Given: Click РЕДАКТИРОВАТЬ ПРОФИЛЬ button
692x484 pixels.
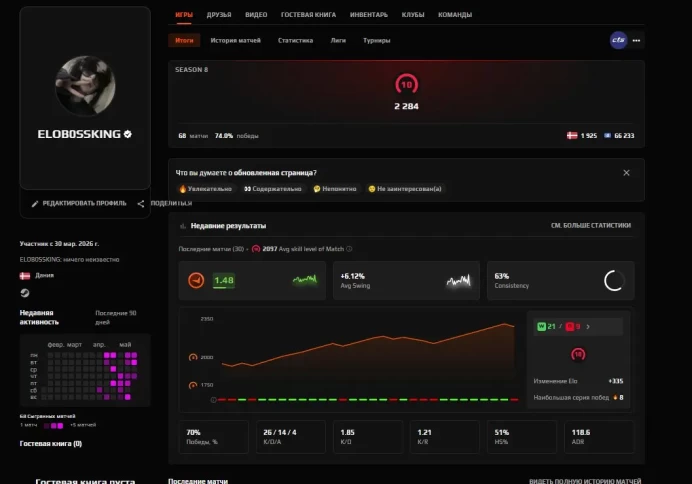Looking at the screenshot, I should tap(79, 203).
